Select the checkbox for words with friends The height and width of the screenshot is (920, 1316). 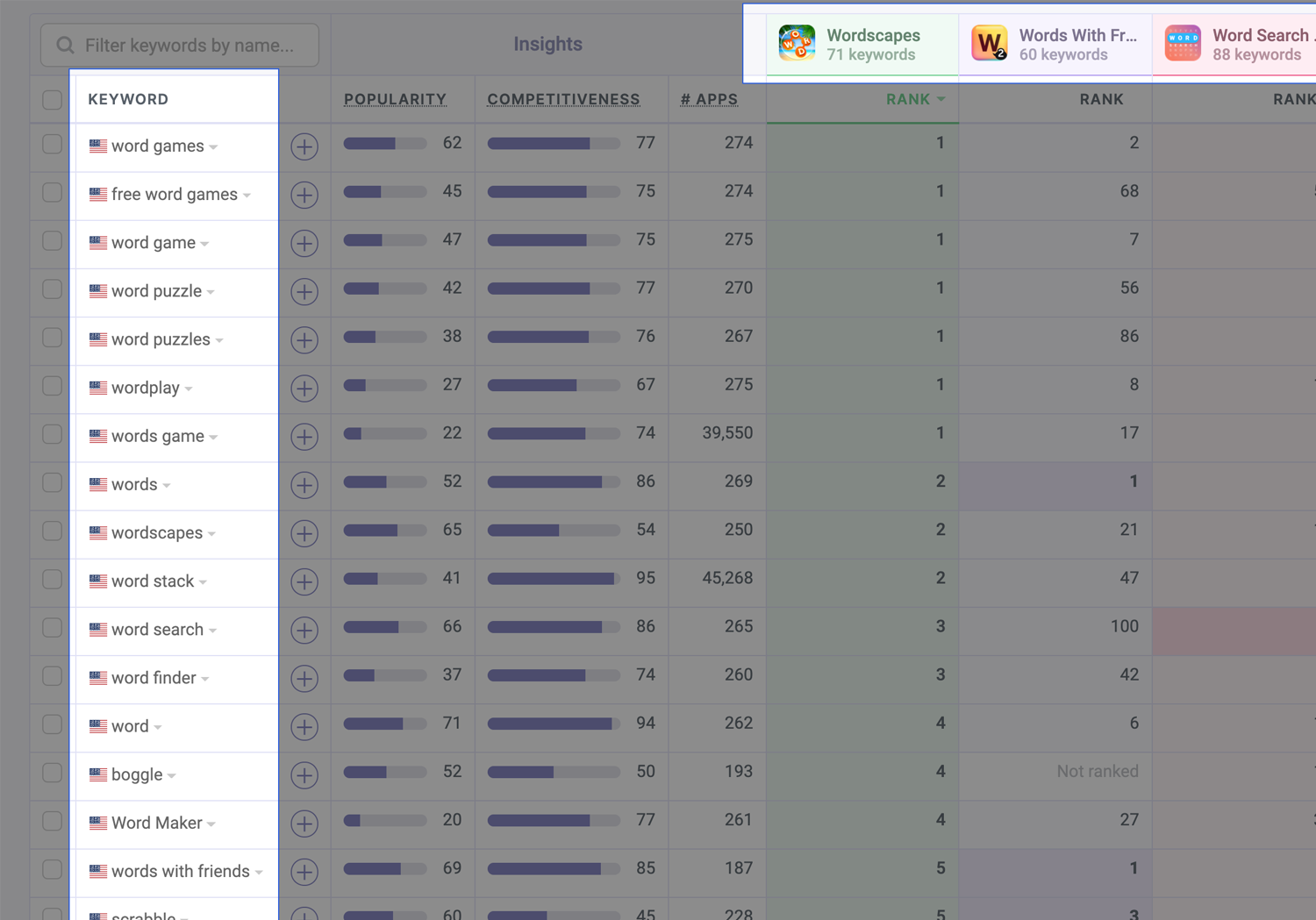[53, 869]
